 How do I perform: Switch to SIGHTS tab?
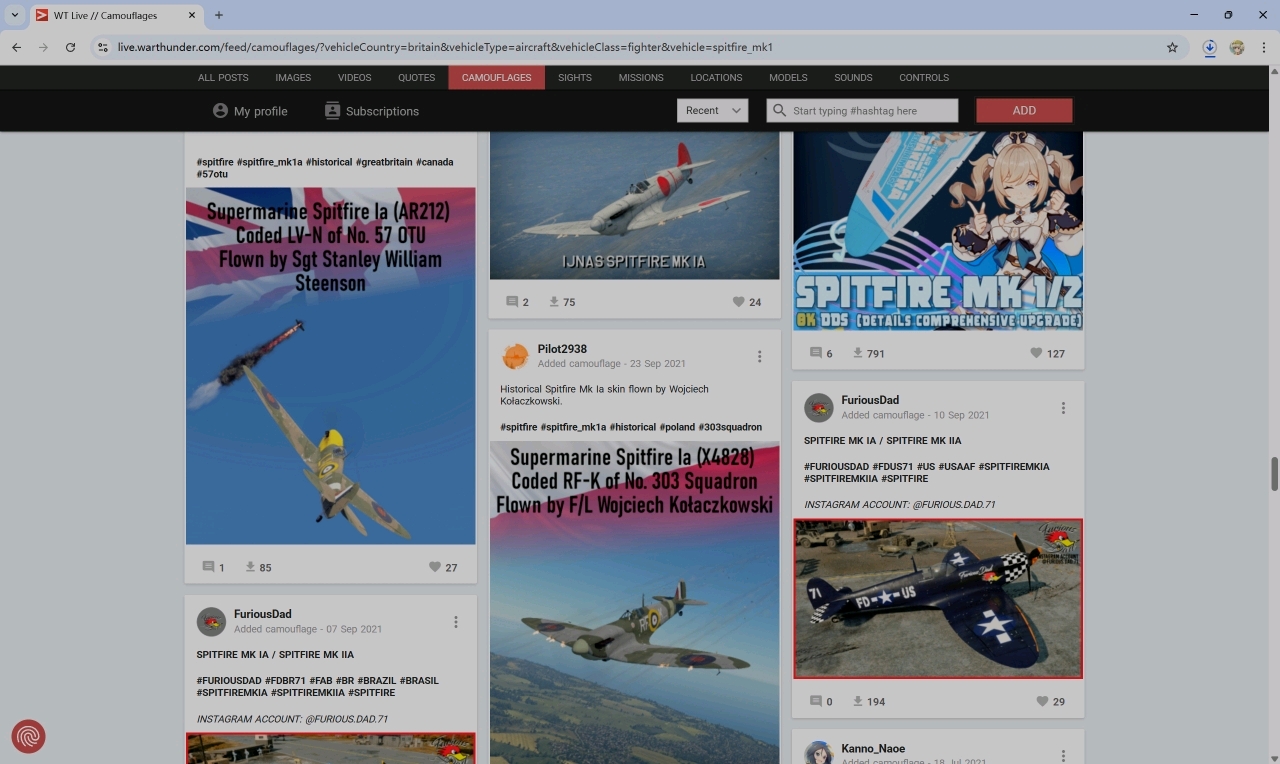pyautogui.click(x=575, y=77)
